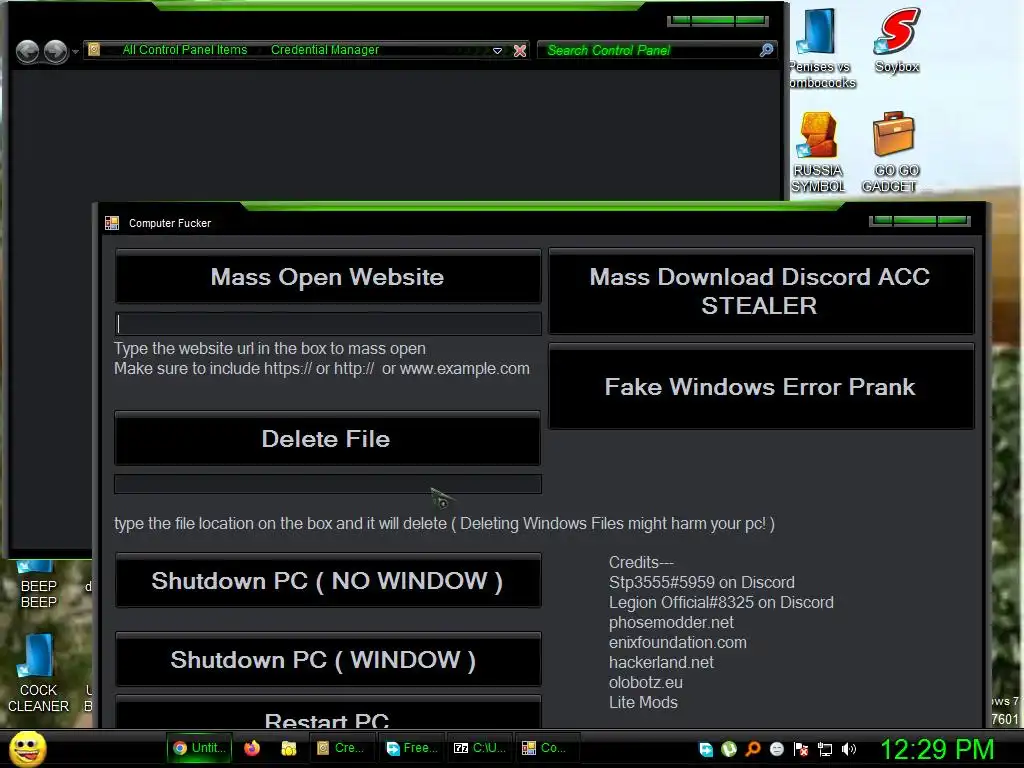The width and height of the screenshot is (1024, 768).
Task: Click the red X stop button in address bar
Action: click(x=520, y=50)
